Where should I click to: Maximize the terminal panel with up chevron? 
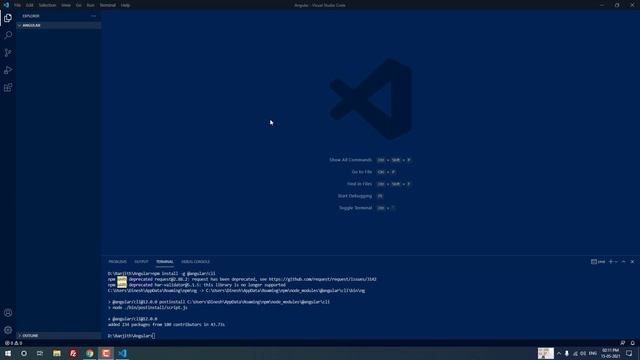coord(623,262)
